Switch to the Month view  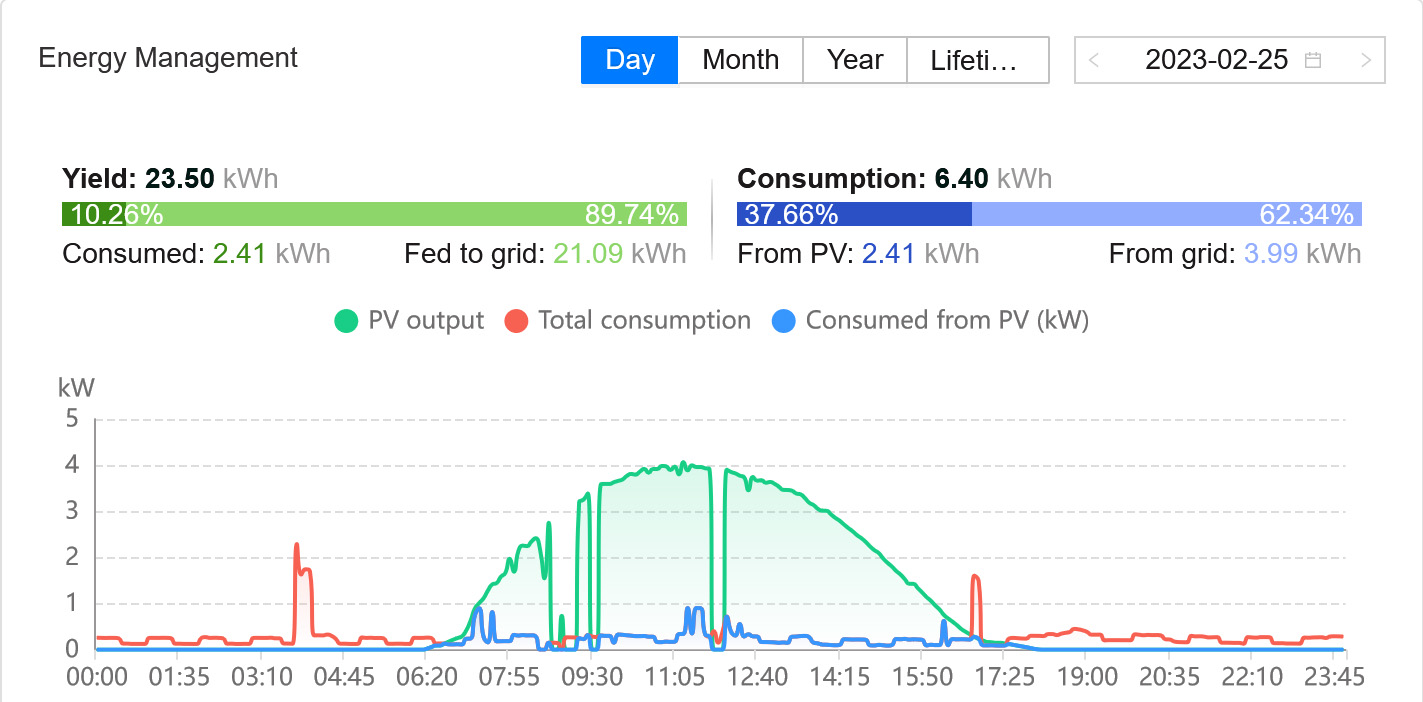740,60
